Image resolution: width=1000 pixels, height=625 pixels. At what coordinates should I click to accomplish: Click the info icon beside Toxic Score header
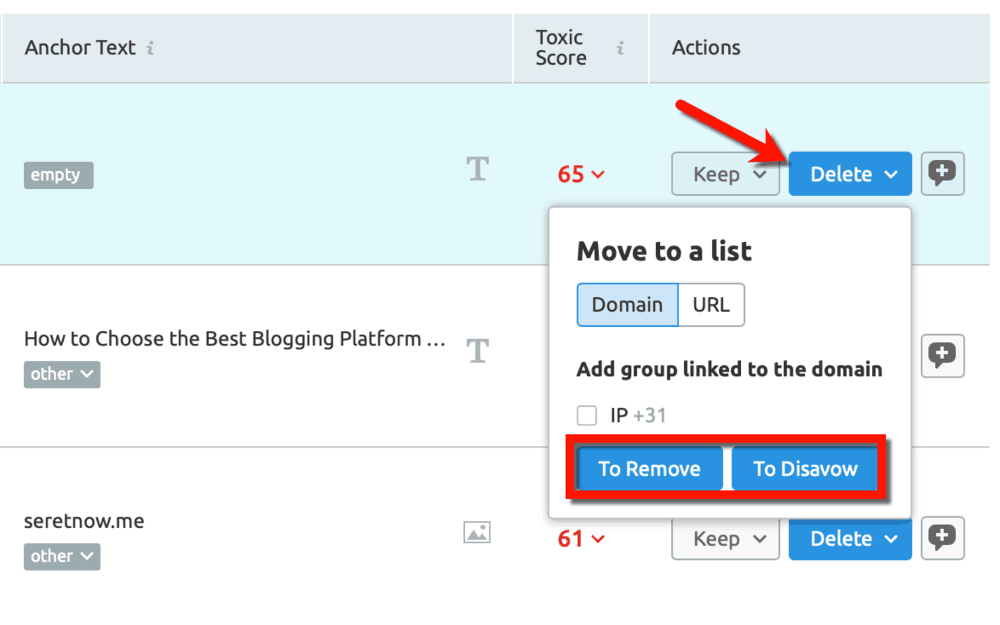click(x=619, y=47)
